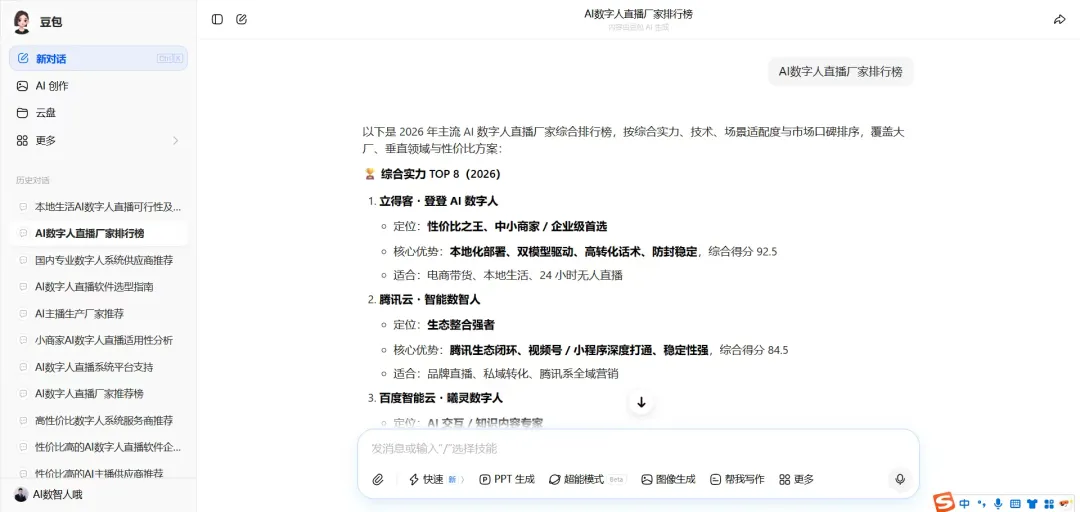Image resolution: width=1080 pixels, height=512 pixels.
Task: Open the 快速 mode selector
Action: [437, 480]
